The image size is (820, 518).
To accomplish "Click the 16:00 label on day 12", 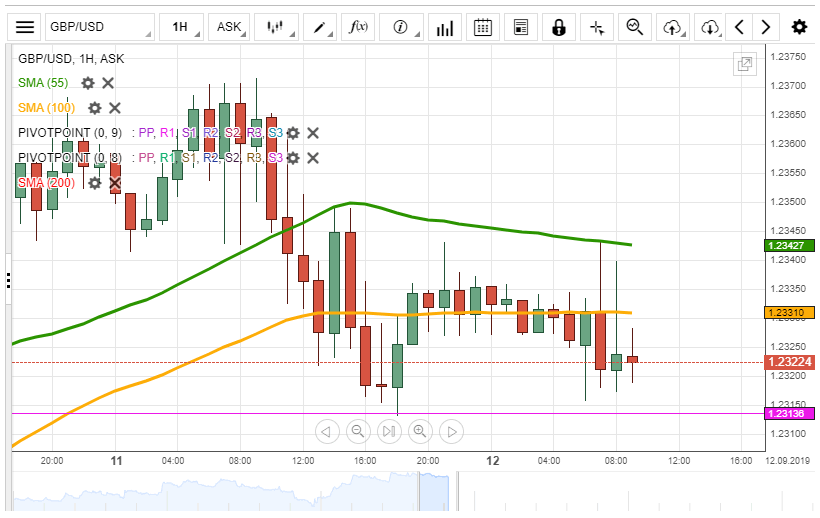I will click(741, 461).
